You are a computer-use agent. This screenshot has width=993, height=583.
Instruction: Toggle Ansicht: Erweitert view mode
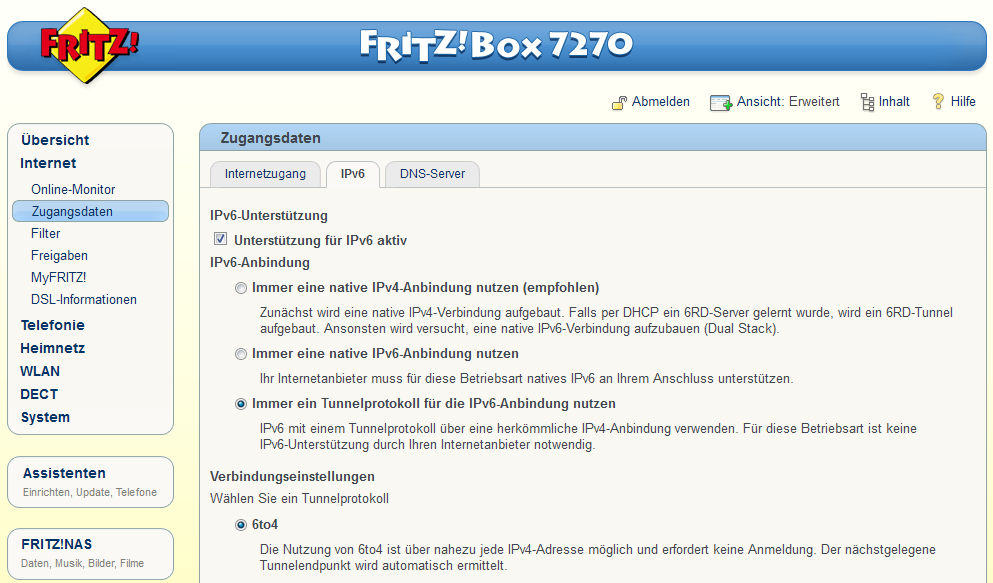788,101
